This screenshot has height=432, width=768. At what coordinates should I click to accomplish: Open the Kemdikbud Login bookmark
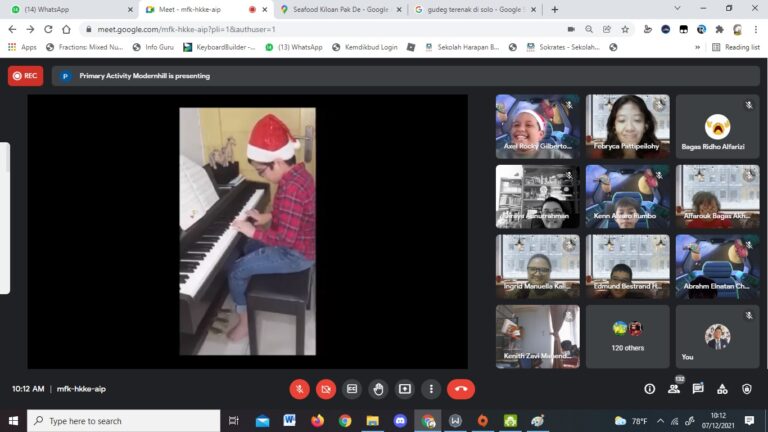[365, 47]
